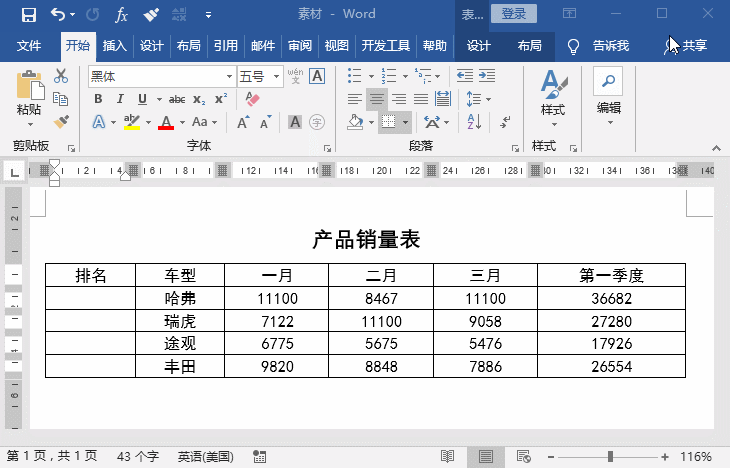Click the yellow text highlight color button
The image size is (730, 468).
pos(131,122)
